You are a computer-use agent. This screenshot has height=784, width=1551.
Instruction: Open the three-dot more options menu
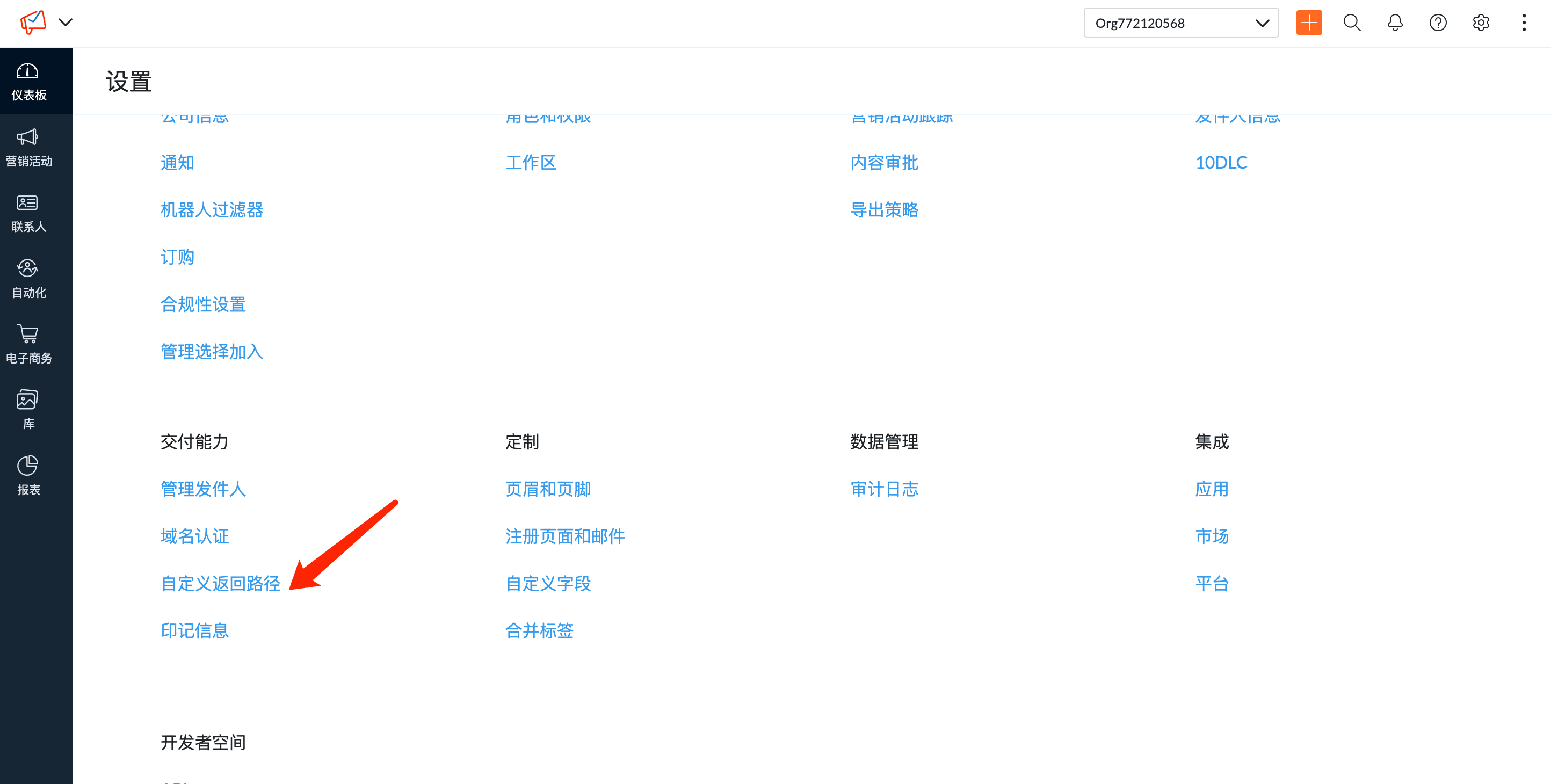click(x=1523, y=23)
